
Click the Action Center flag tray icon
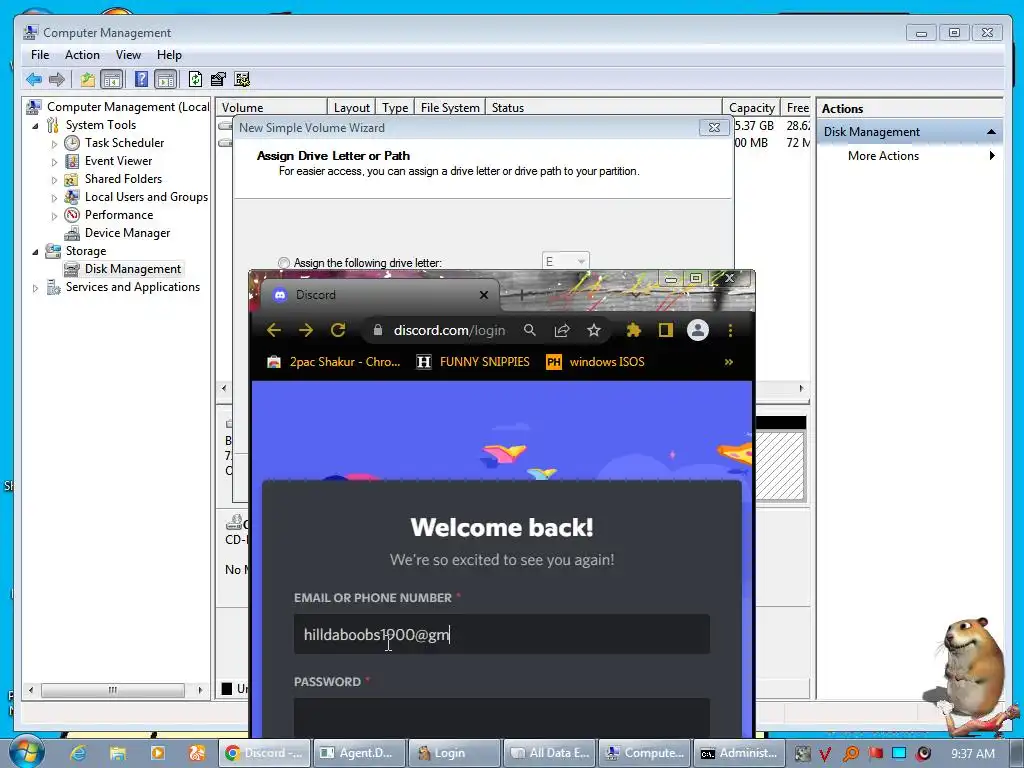tap(876, 754)
